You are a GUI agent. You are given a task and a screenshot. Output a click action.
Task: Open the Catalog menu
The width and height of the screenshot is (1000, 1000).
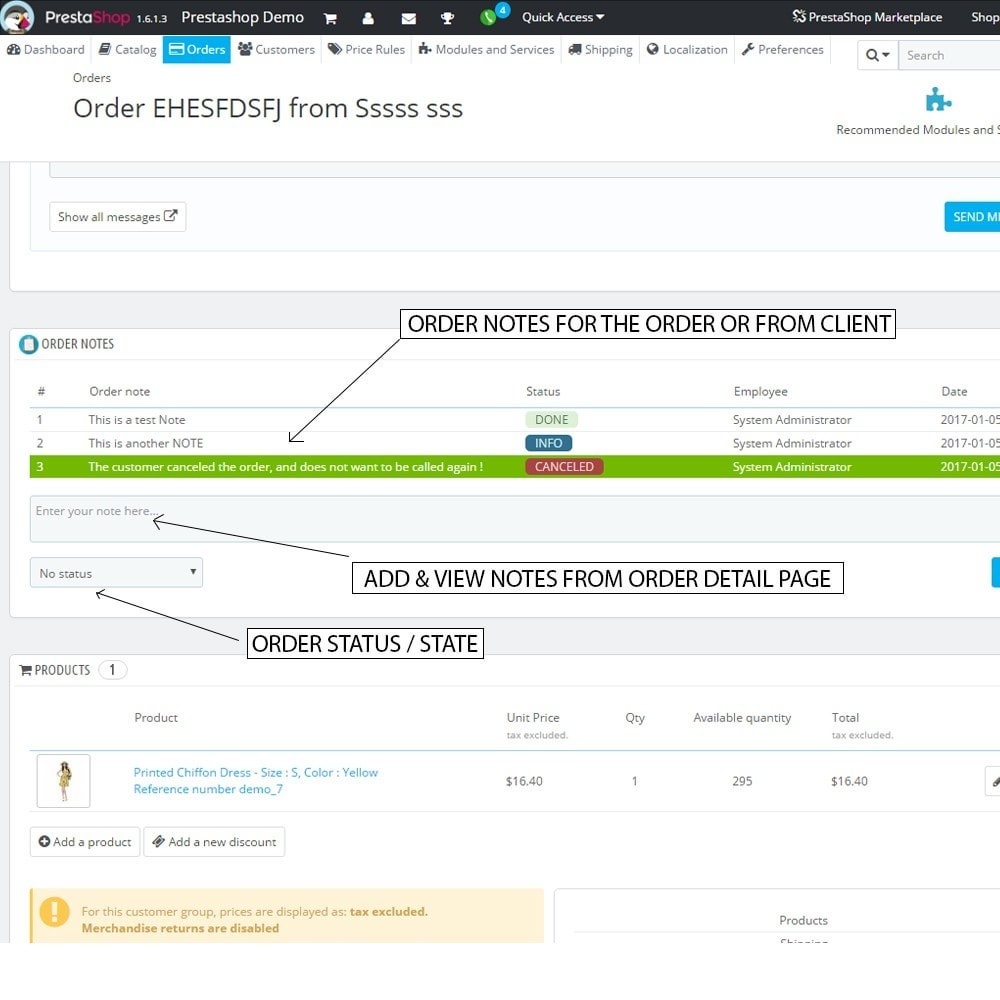[127, 50]
